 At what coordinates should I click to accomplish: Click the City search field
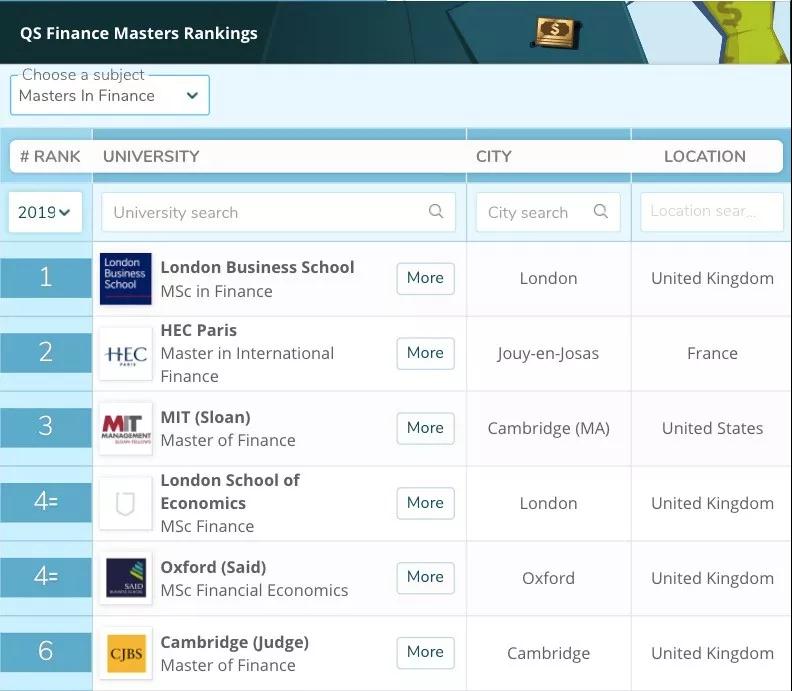548,212
